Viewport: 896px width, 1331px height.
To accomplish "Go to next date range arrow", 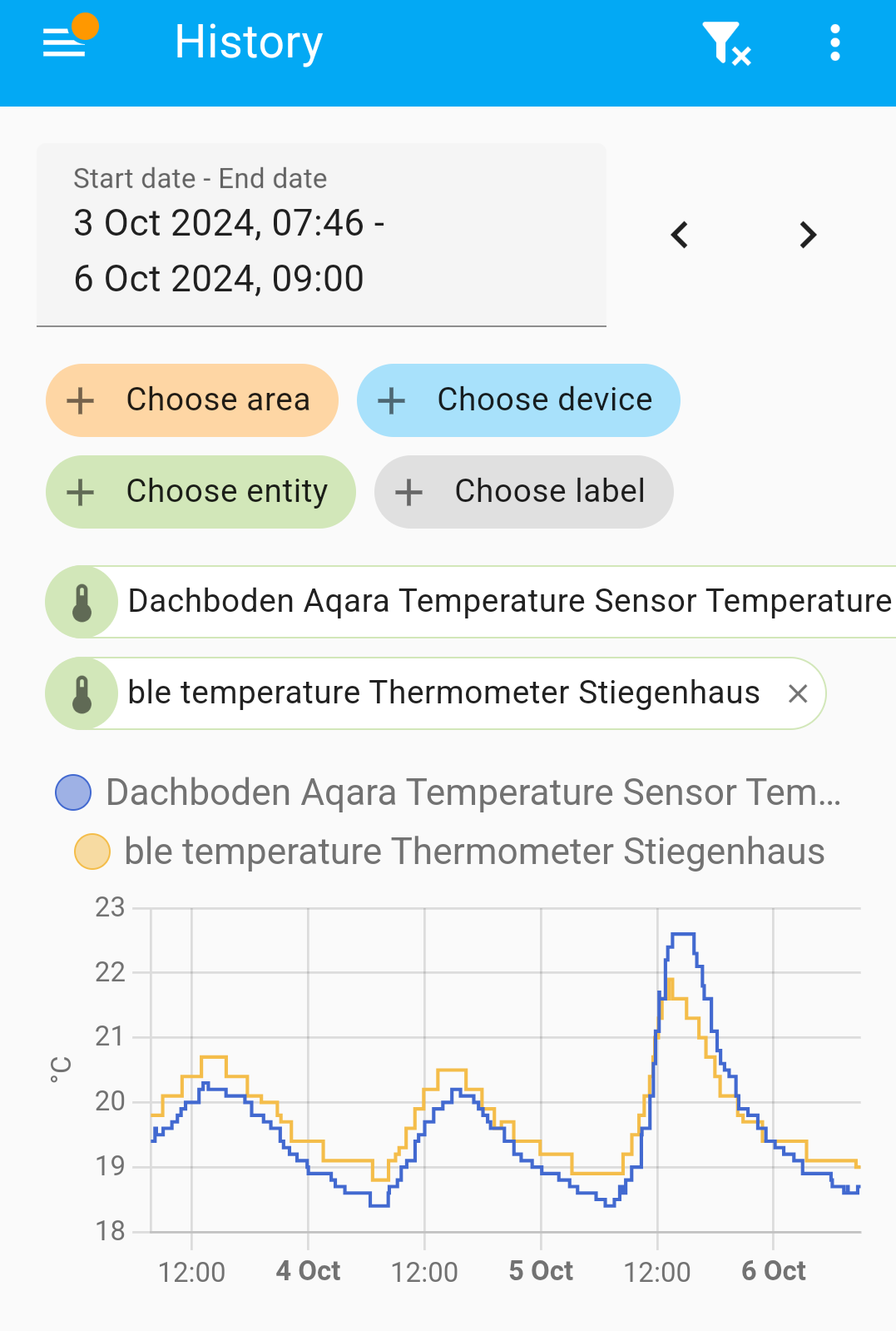I will [x=808, y=235].
